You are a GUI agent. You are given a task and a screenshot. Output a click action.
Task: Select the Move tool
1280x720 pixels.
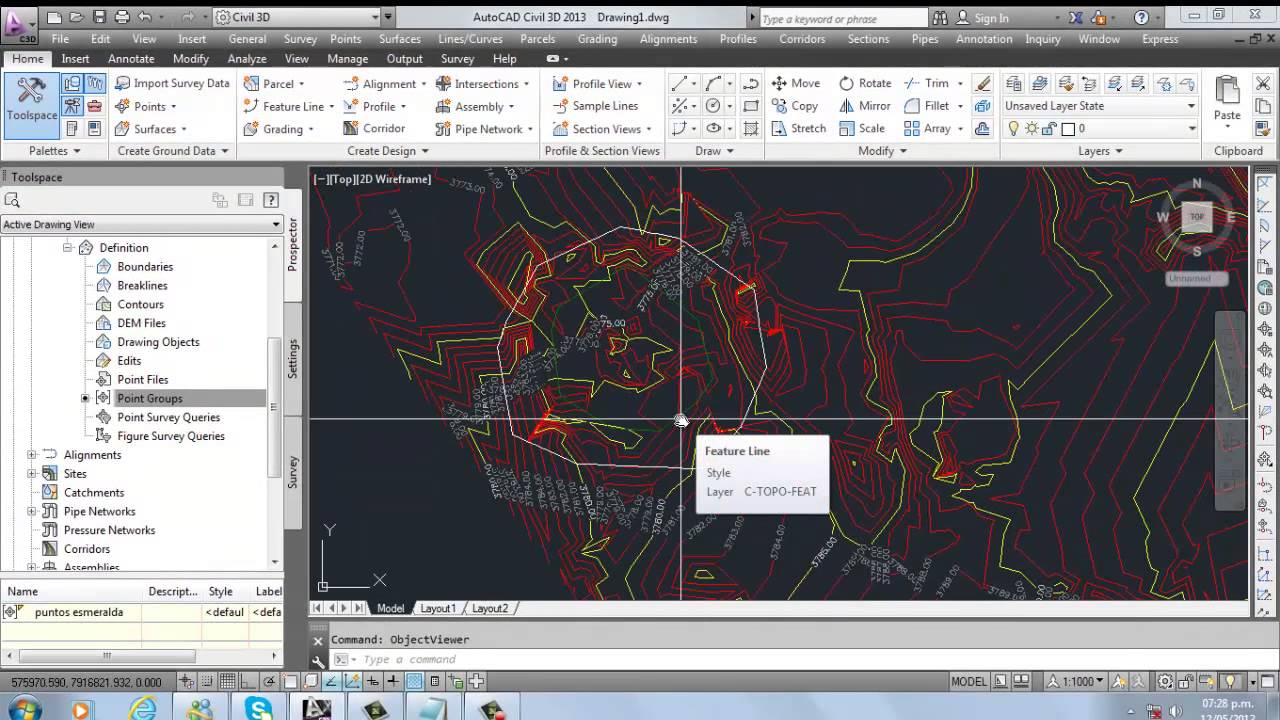click(796, 83)
